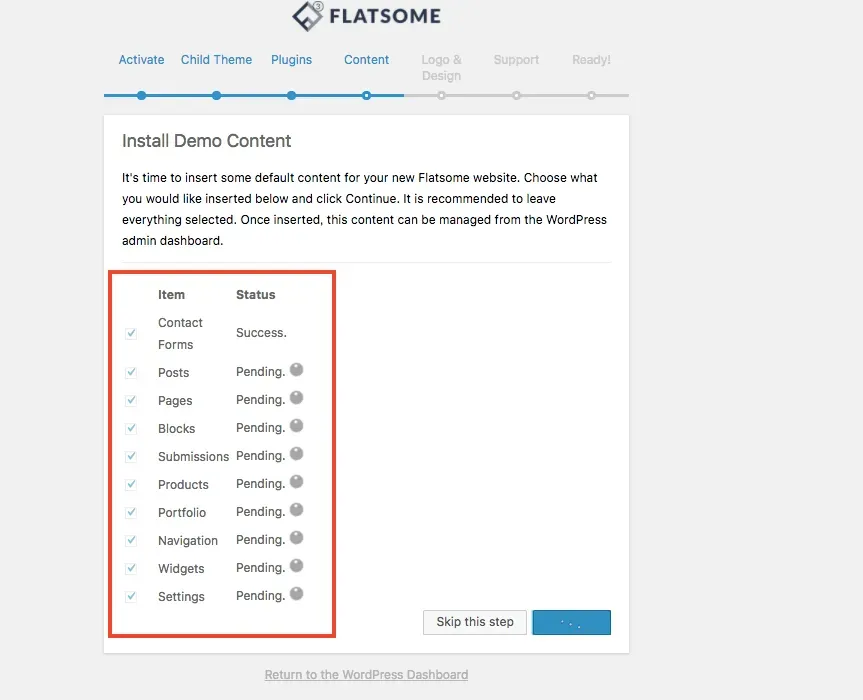
Task: Click the spinner icon beside Pages Pending
Action: tap(296, 397)
